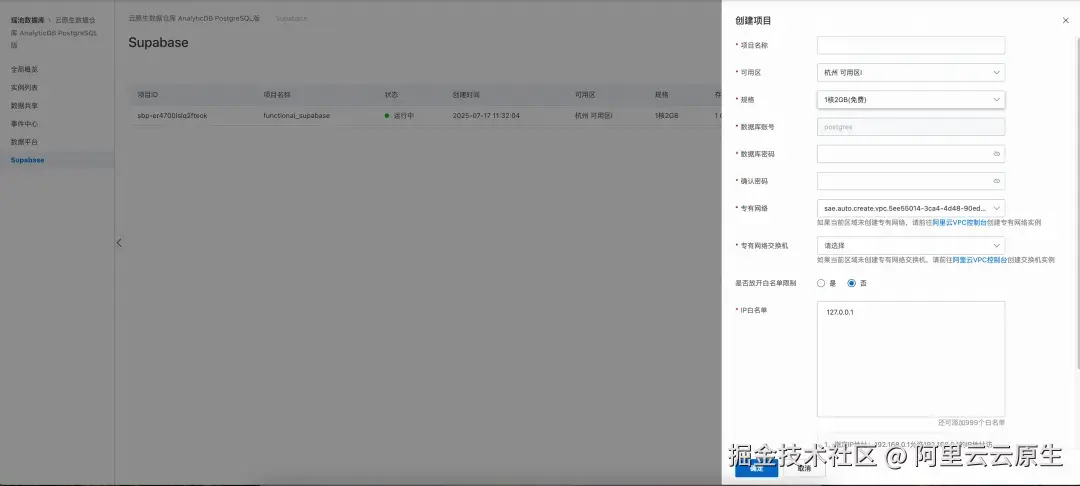The image size is (1080, 486).
Task: Click the 项目ID column header
Action: tap(147, 95)
